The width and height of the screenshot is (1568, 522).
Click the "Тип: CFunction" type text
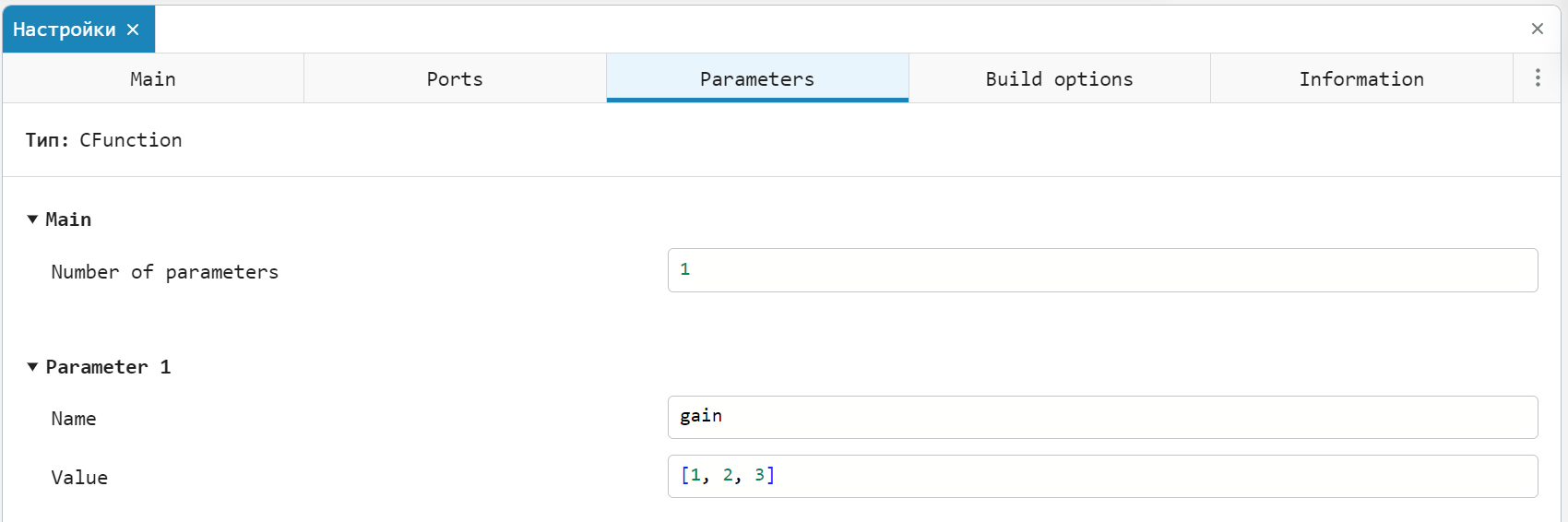point(103,140)
